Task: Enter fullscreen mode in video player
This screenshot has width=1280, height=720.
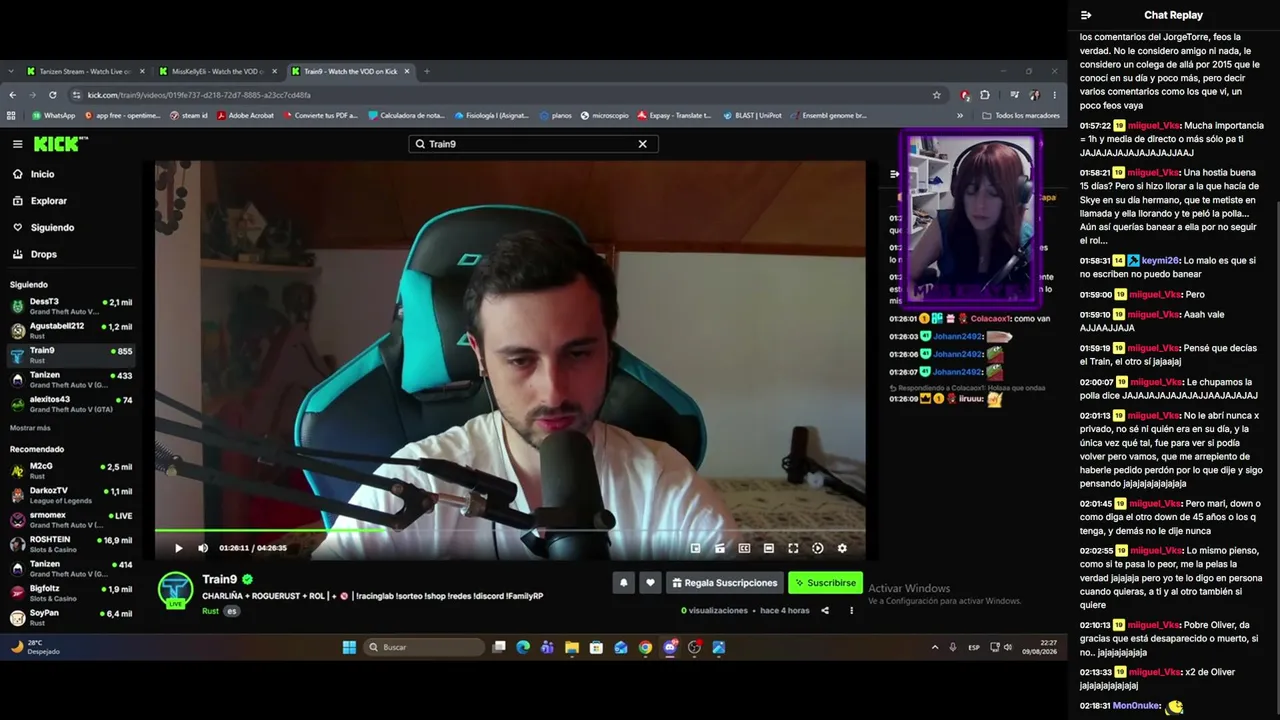Action: (793, 548)
